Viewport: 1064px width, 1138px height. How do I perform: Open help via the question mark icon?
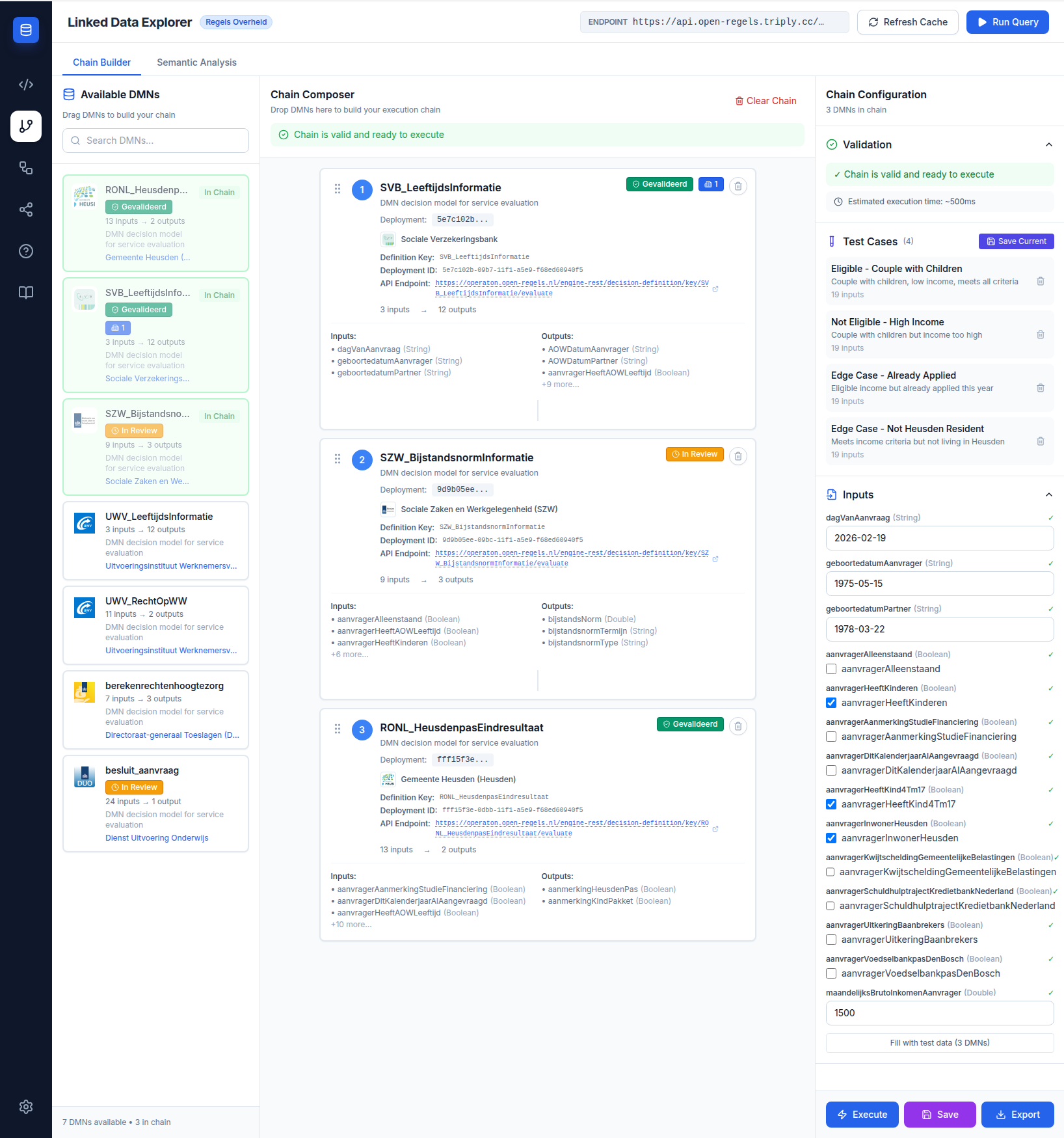pyautogui.click(x=26, y=251)
